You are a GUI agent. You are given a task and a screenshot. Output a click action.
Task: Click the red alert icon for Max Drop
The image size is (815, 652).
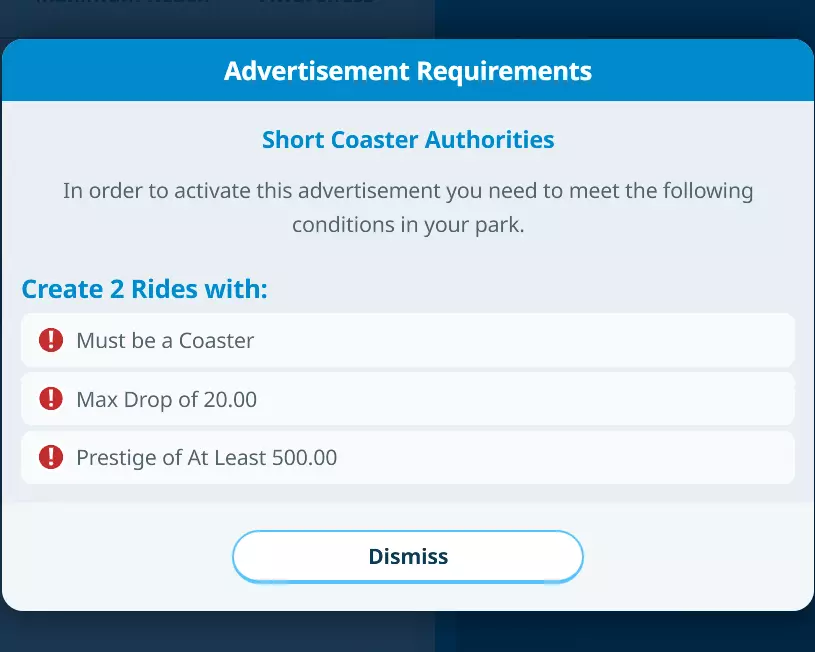pyautogui.click(x=51, y=400)
